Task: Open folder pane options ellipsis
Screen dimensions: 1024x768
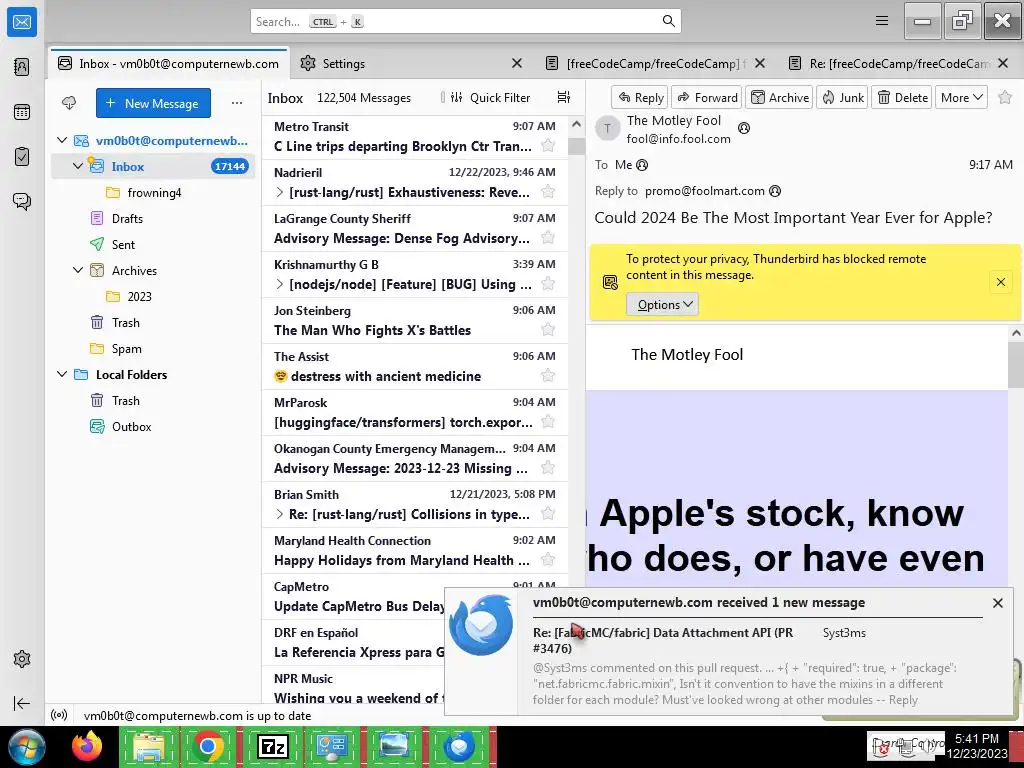Action: coord(236,103)
